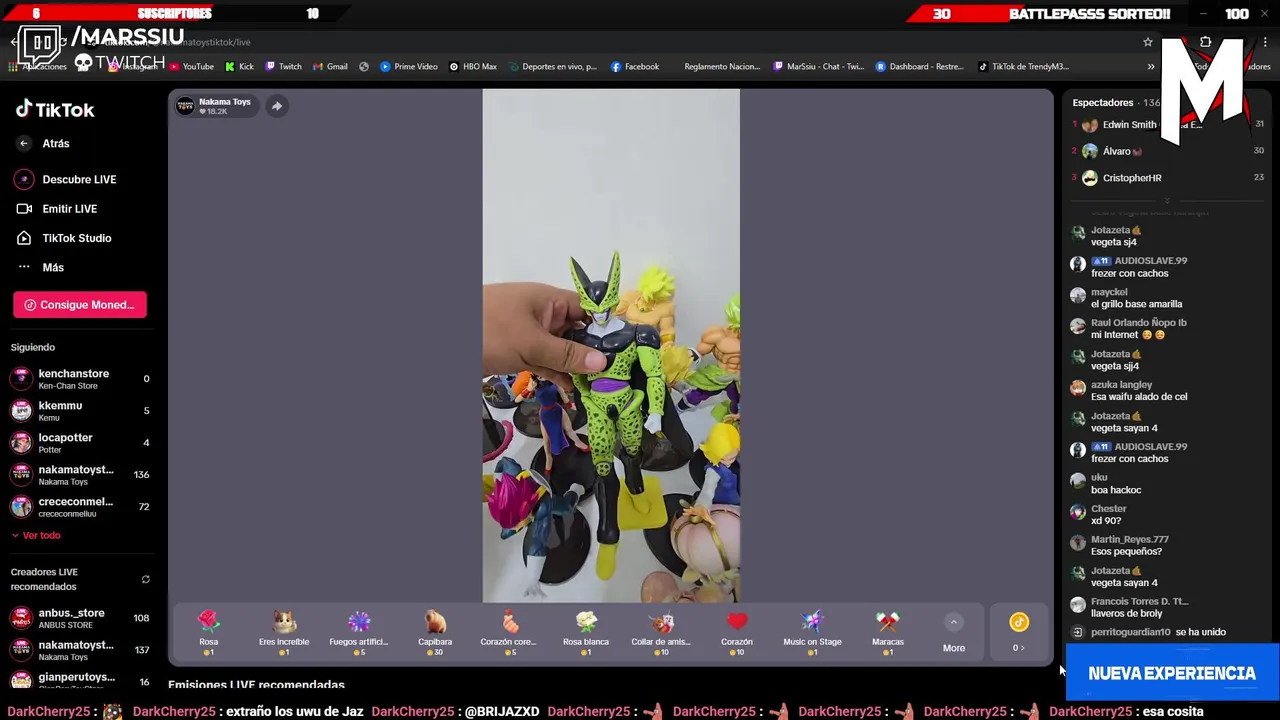The width and height of the screenshot is (1280, 720).
Task: Open the anbus._store recommended creator
Action: click(80, 618)
